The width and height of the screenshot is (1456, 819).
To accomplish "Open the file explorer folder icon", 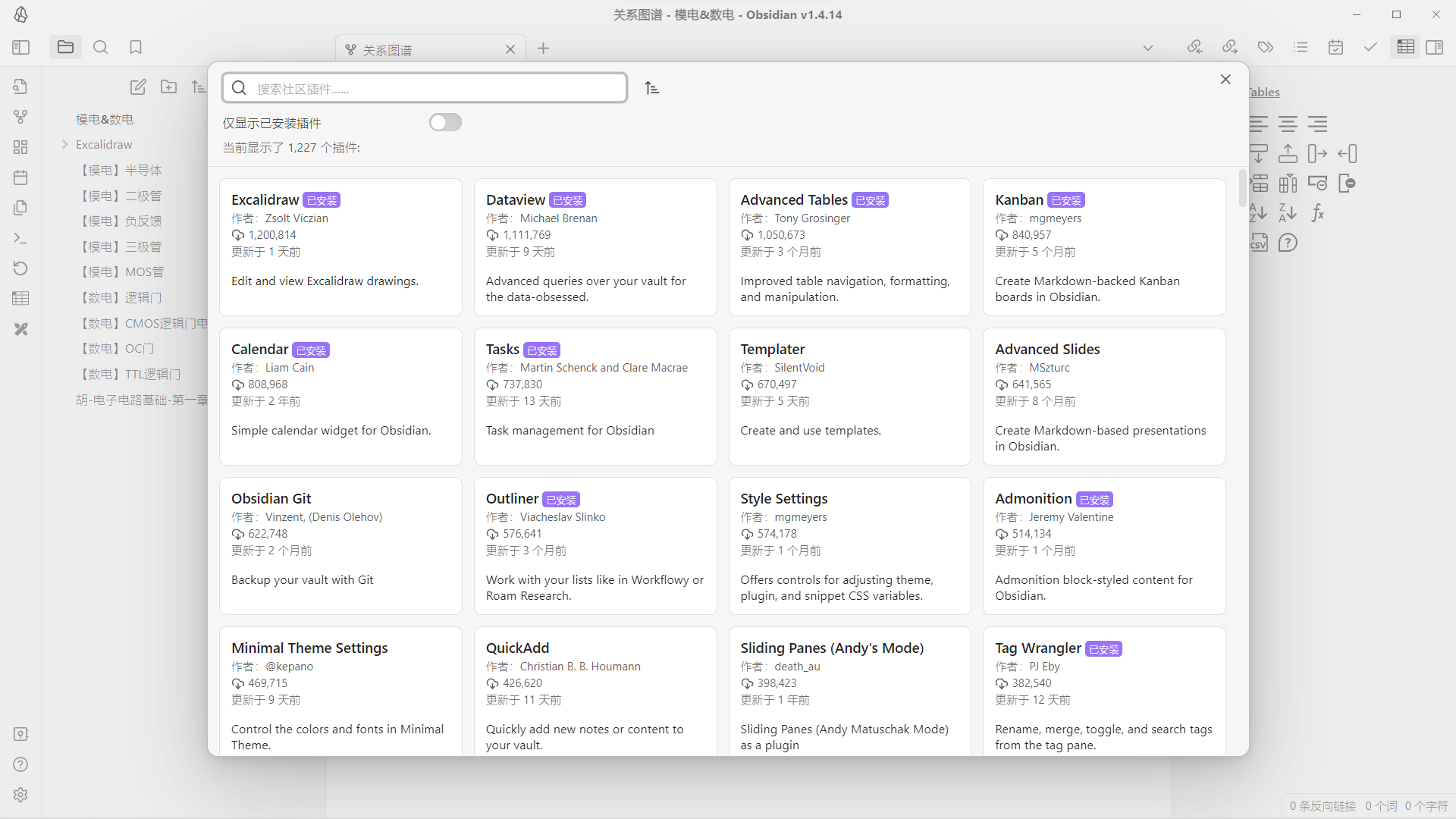I will (66, 47).
